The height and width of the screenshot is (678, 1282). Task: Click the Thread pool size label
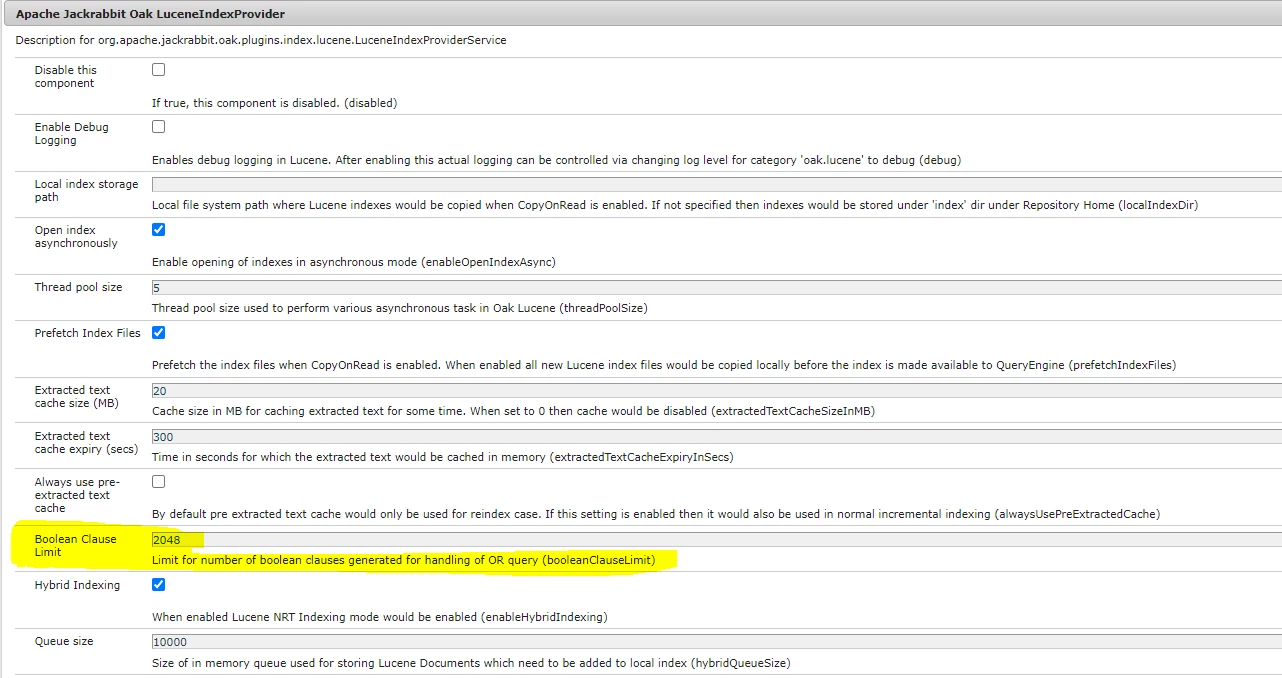[78, 287]
